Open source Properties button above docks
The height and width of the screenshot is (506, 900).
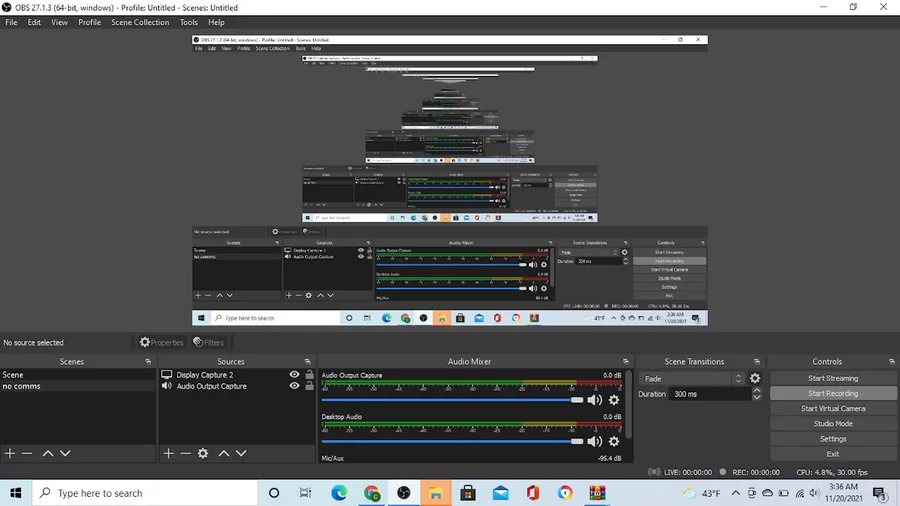pos(161,342)
